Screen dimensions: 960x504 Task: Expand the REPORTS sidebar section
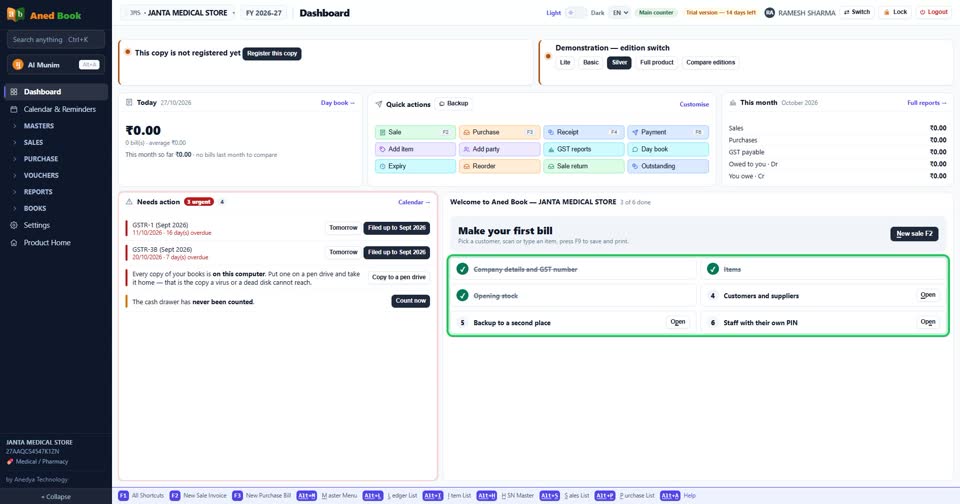[x=38, y=192]
